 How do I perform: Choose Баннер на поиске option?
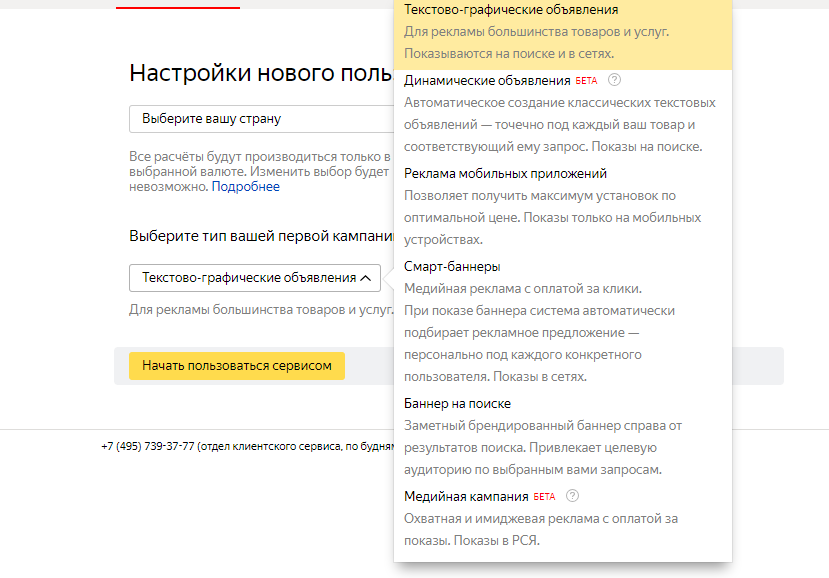tap(457, 403)
